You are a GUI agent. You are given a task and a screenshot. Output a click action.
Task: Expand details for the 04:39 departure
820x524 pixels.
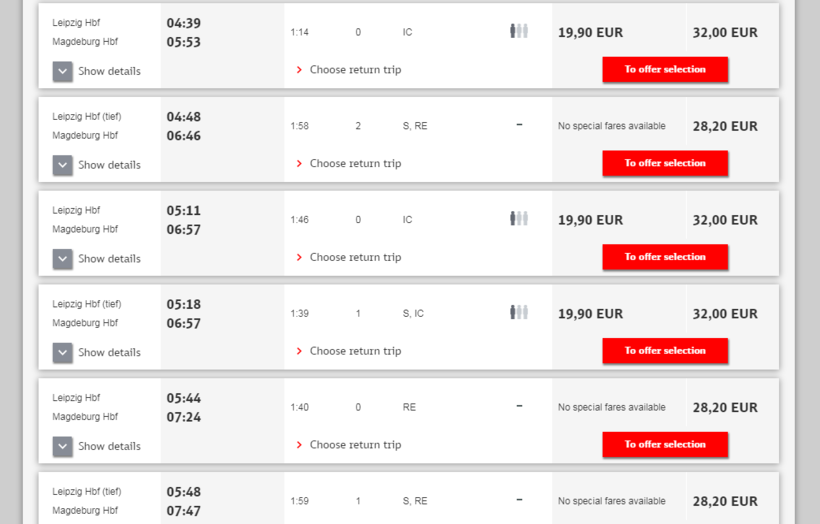(x=63, y=71)
